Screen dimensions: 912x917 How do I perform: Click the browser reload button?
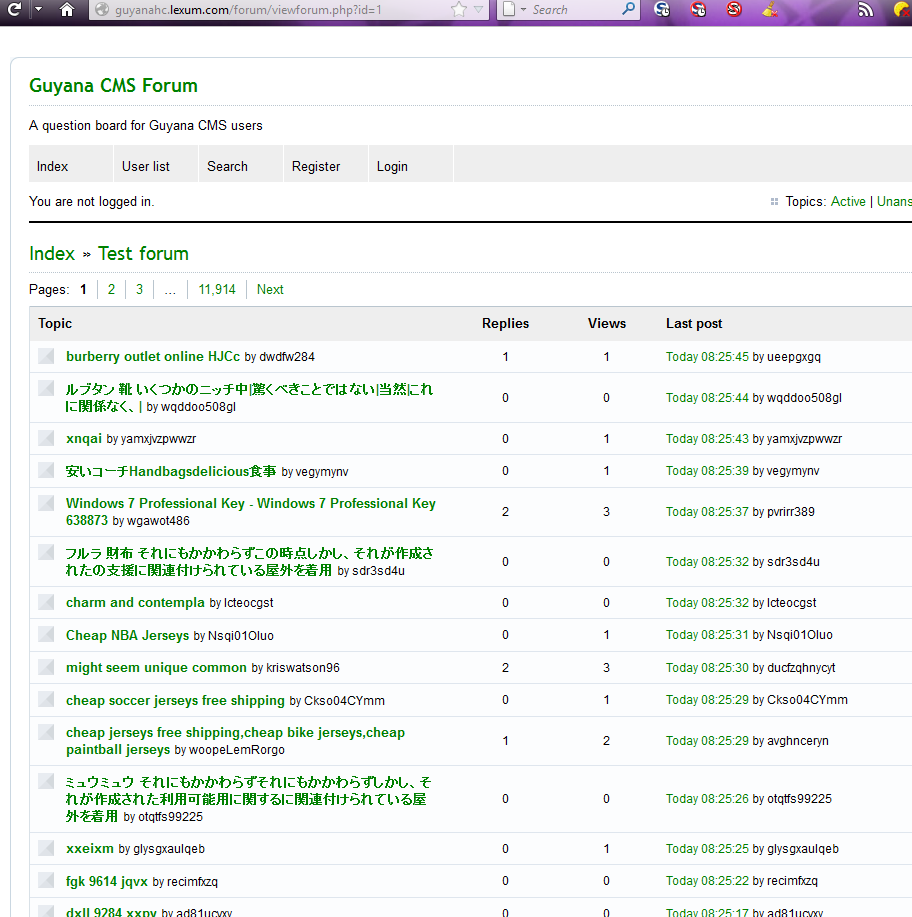[x=14, y=10]
